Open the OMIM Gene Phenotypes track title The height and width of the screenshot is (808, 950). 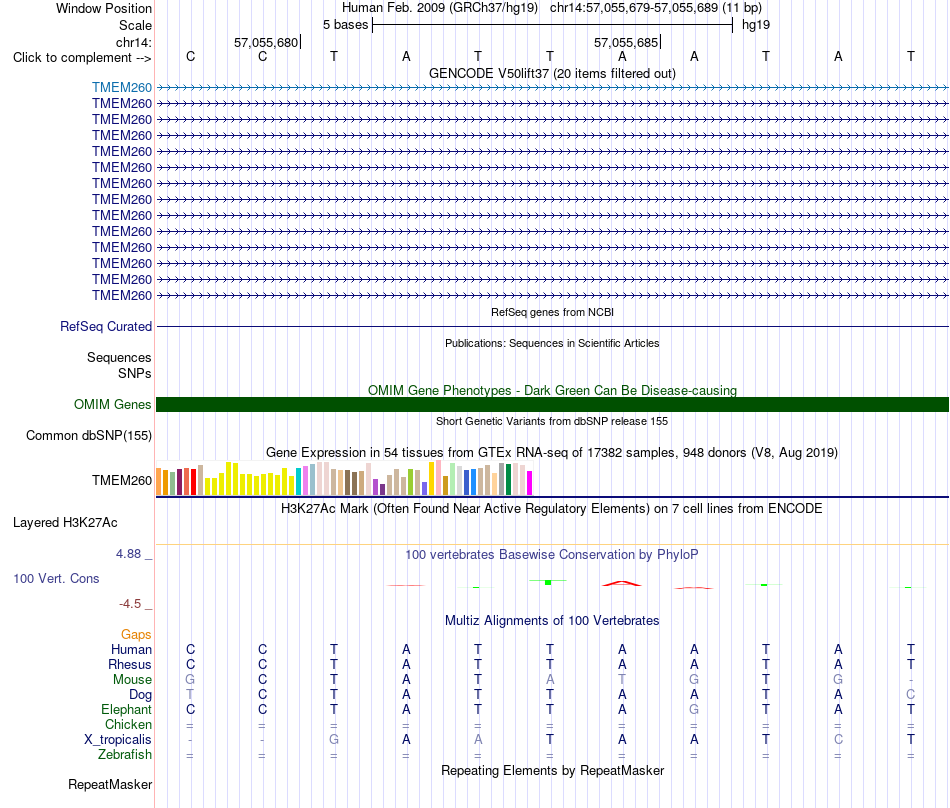(x=552, y=390)
